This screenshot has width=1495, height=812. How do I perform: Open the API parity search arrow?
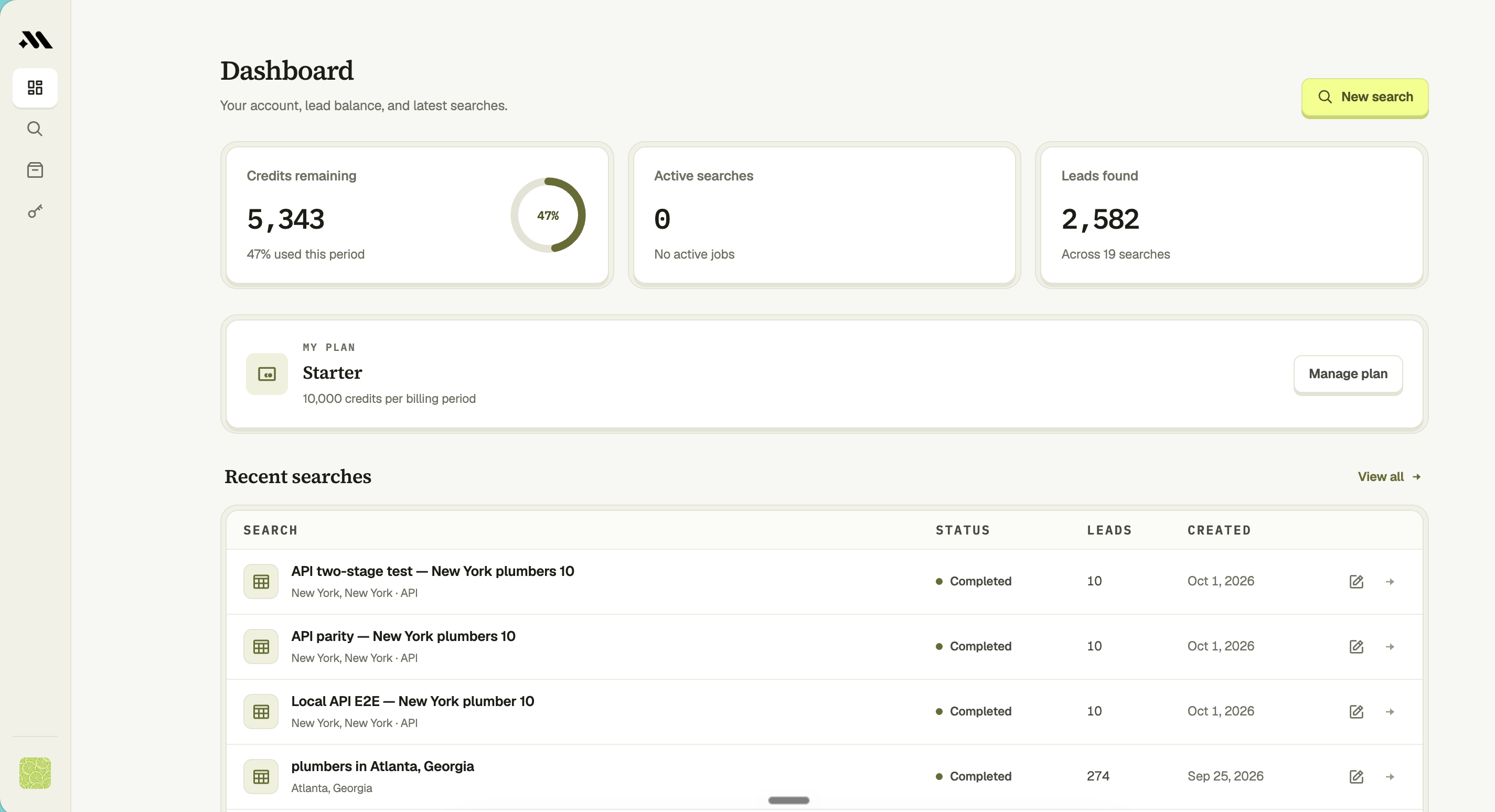point(1390,647)
